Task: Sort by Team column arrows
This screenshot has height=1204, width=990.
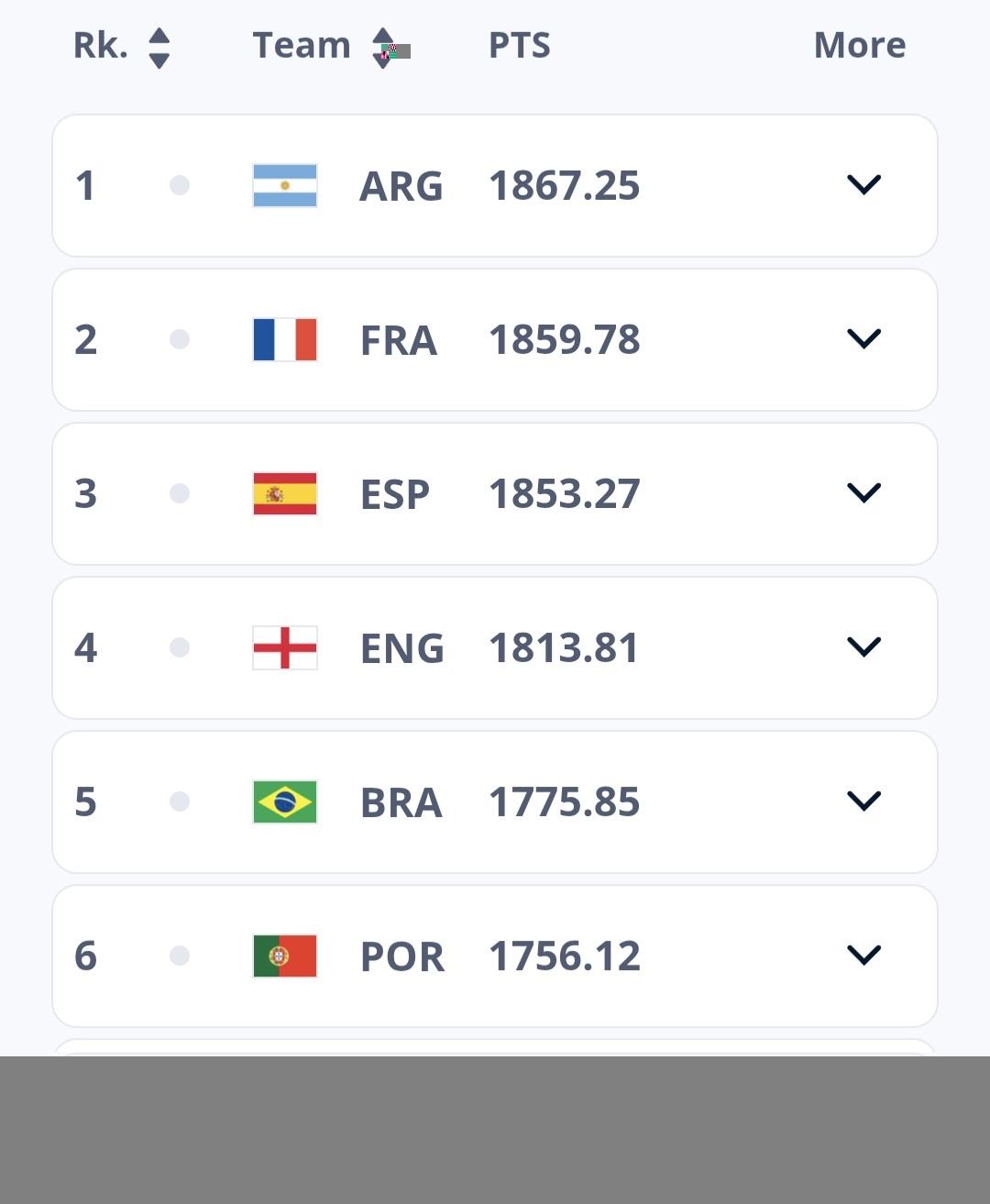Action: click(x=383, y=48)
